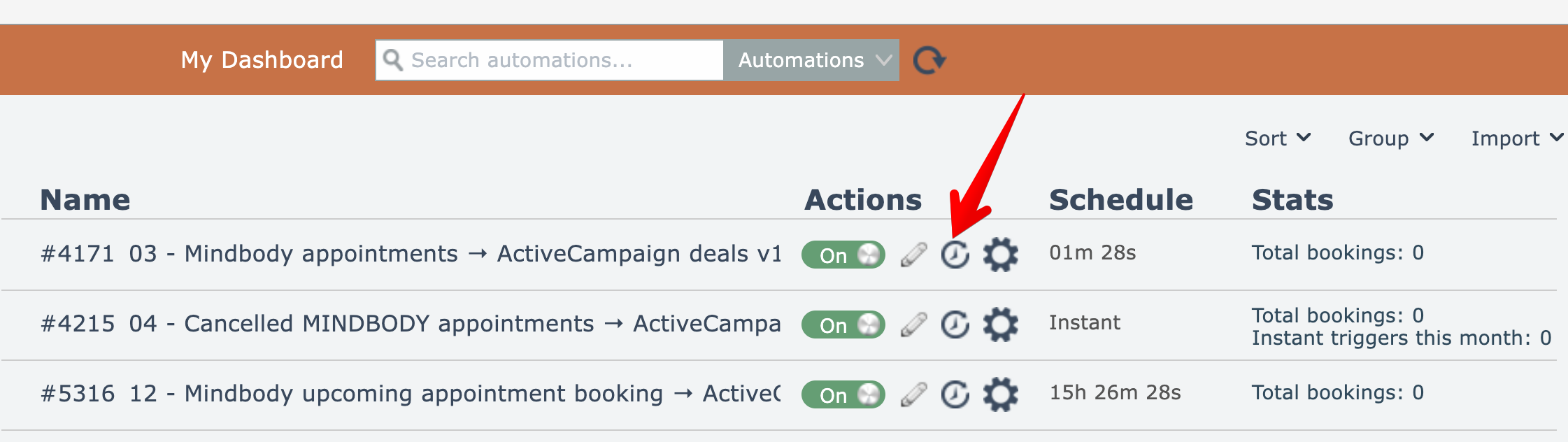Open the schedule clock icon for automation #4171
The height and width of the screenshot is (442, 1568).
955,255
